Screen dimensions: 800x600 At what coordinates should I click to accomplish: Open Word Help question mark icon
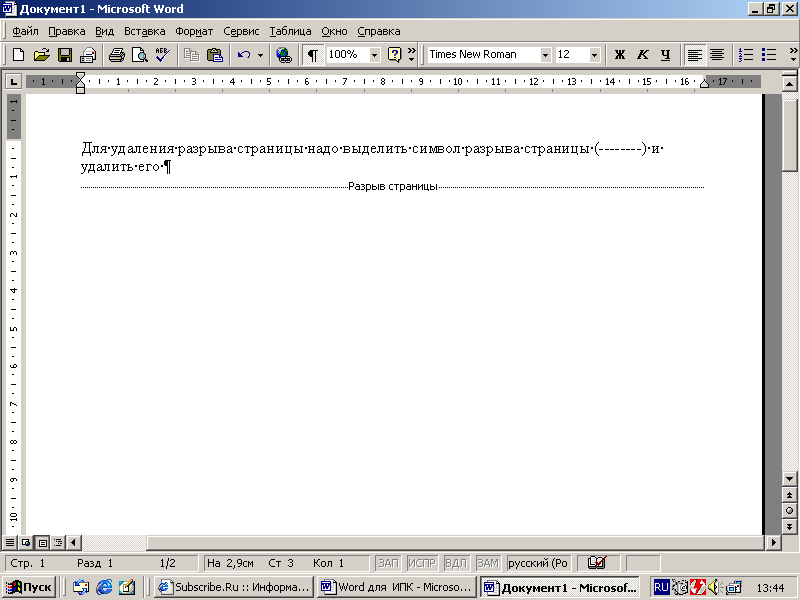[394, 55]
